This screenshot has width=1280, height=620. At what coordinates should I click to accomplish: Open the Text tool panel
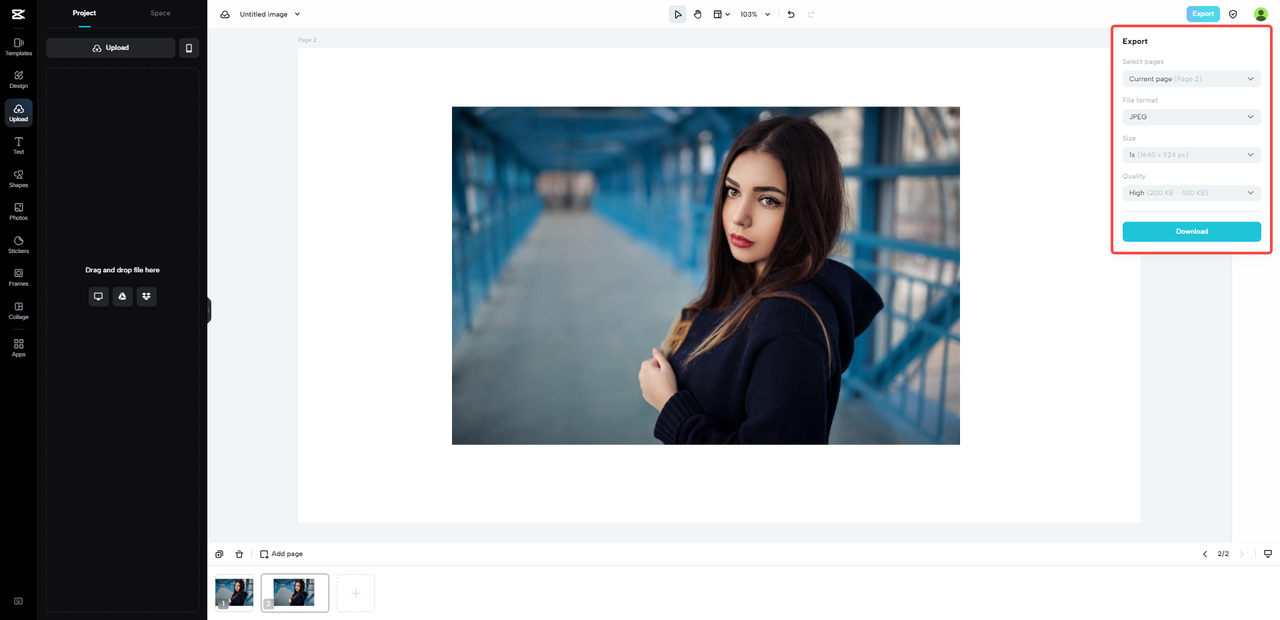point(18,146)
